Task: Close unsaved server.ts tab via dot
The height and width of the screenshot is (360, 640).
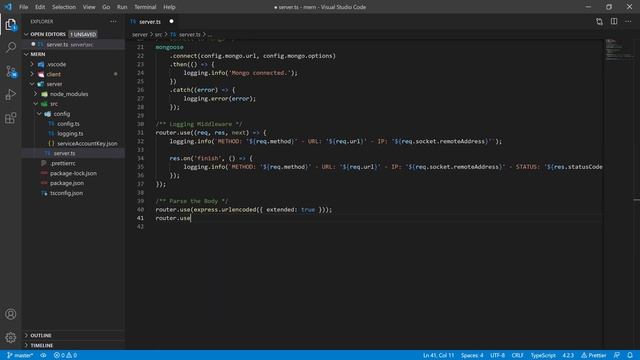Action: pyautogui.click(x=171, y=21)
